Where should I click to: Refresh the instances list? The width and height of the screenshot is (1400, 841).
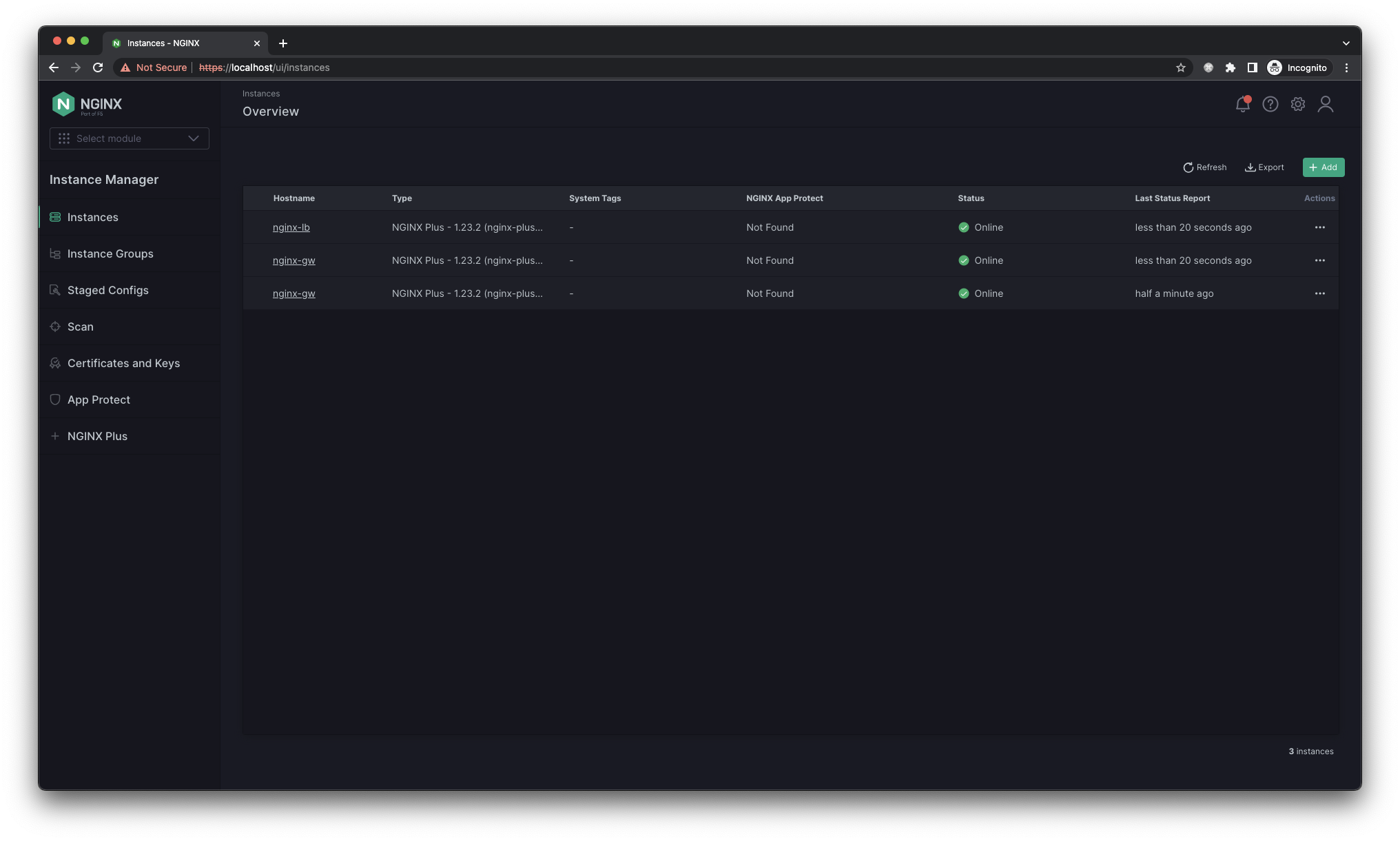[x=1204, y=167]
